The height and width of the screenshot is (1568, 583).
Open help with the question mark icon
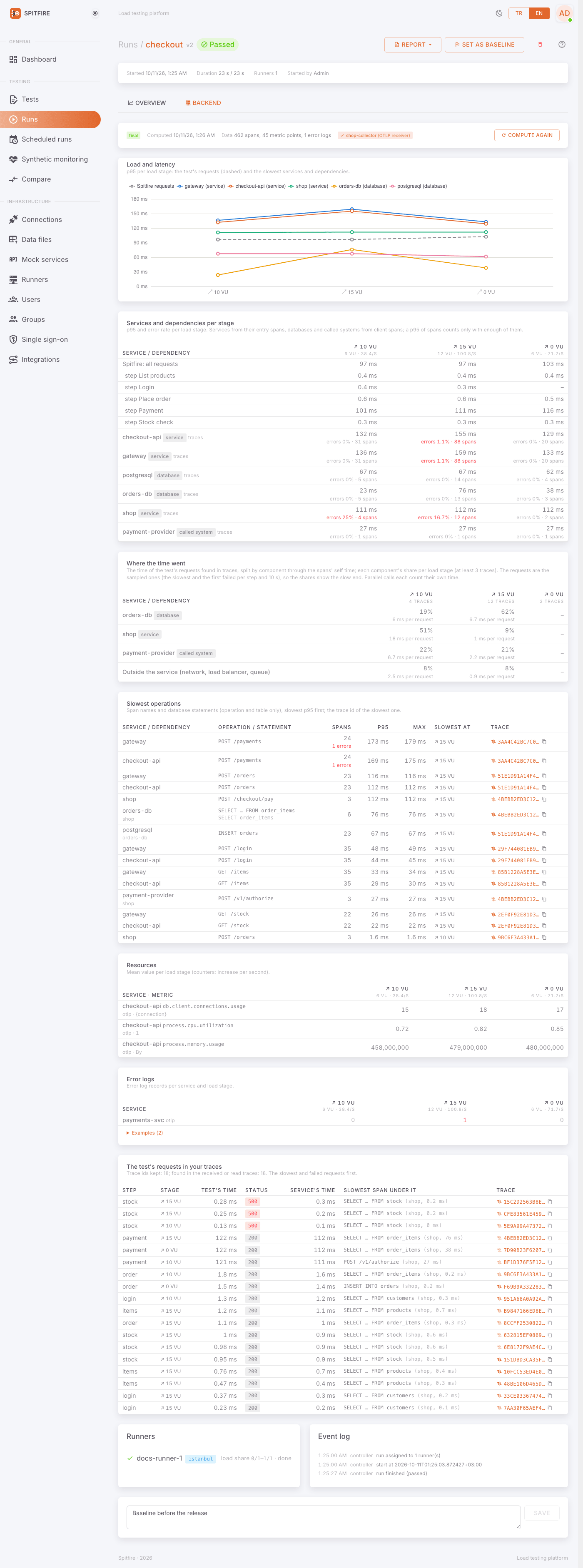coord(562,45)
